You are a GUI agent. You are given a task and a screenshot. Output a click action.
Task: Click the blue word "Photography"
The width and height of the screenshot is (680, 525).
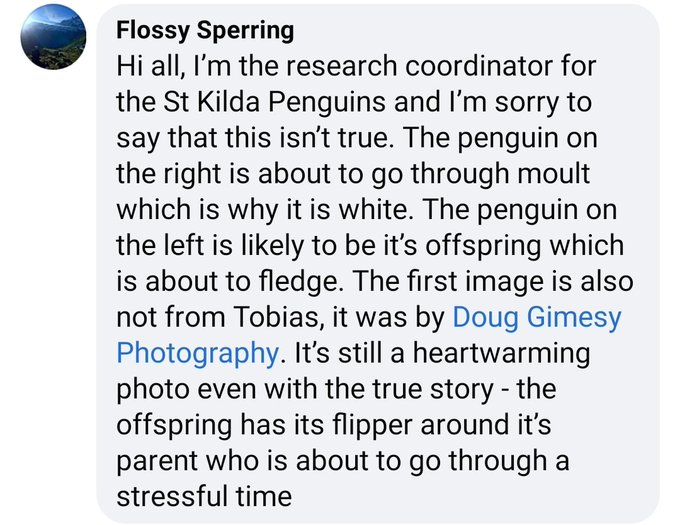195,352
